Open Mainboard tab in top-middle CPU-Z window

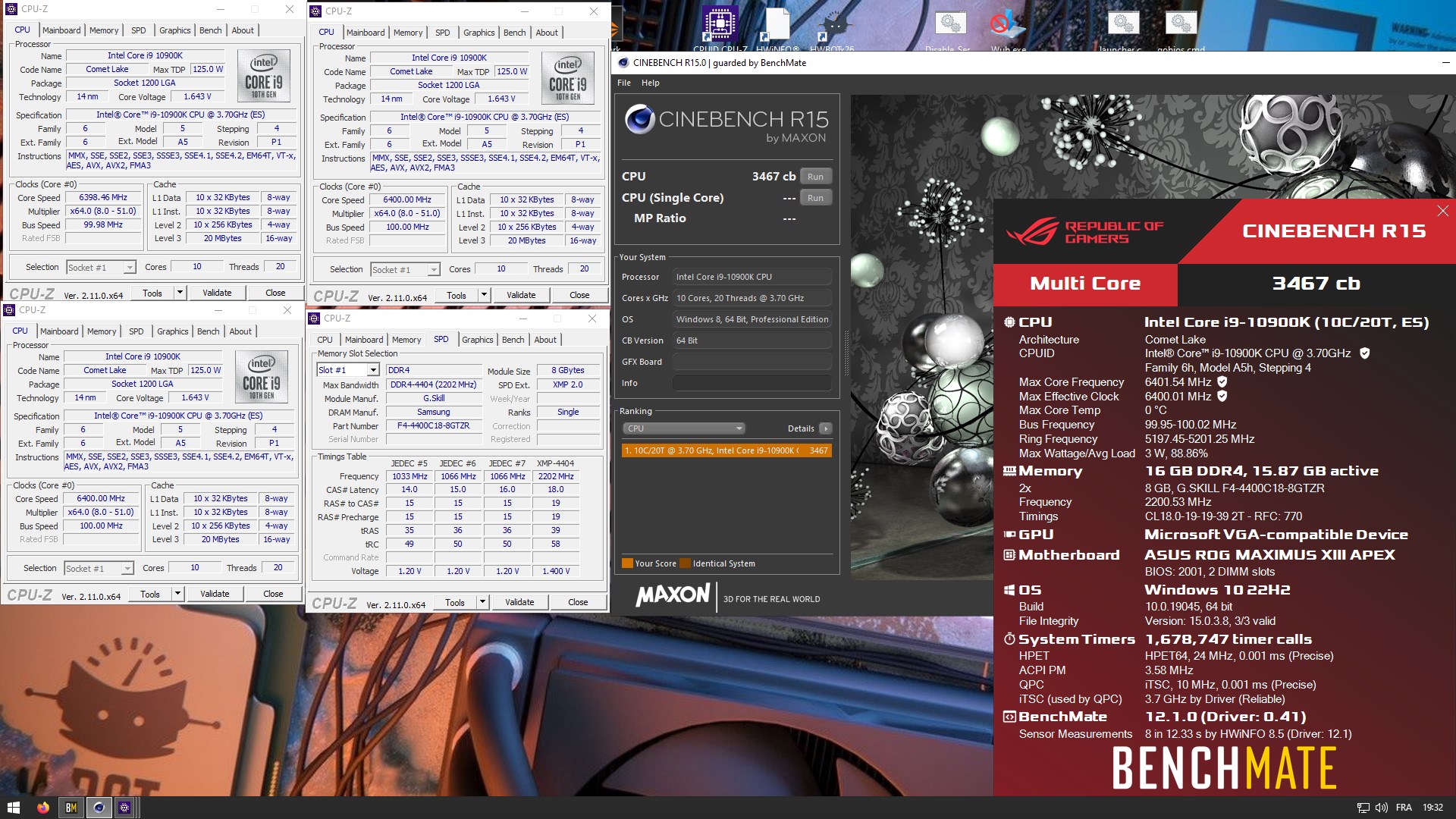366,33
